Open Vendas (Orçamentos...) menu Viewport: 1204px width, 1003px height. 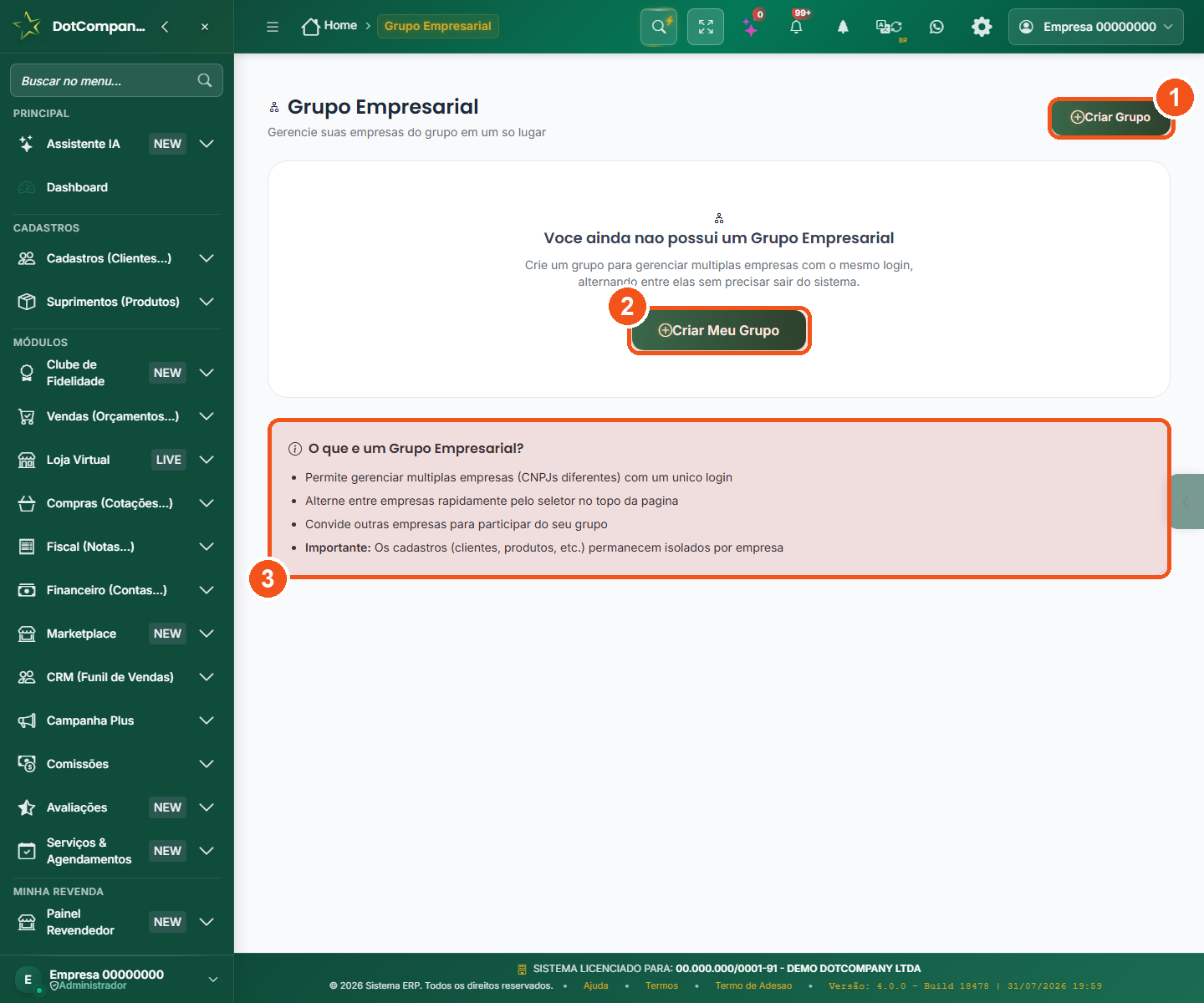tap(116, 416)
